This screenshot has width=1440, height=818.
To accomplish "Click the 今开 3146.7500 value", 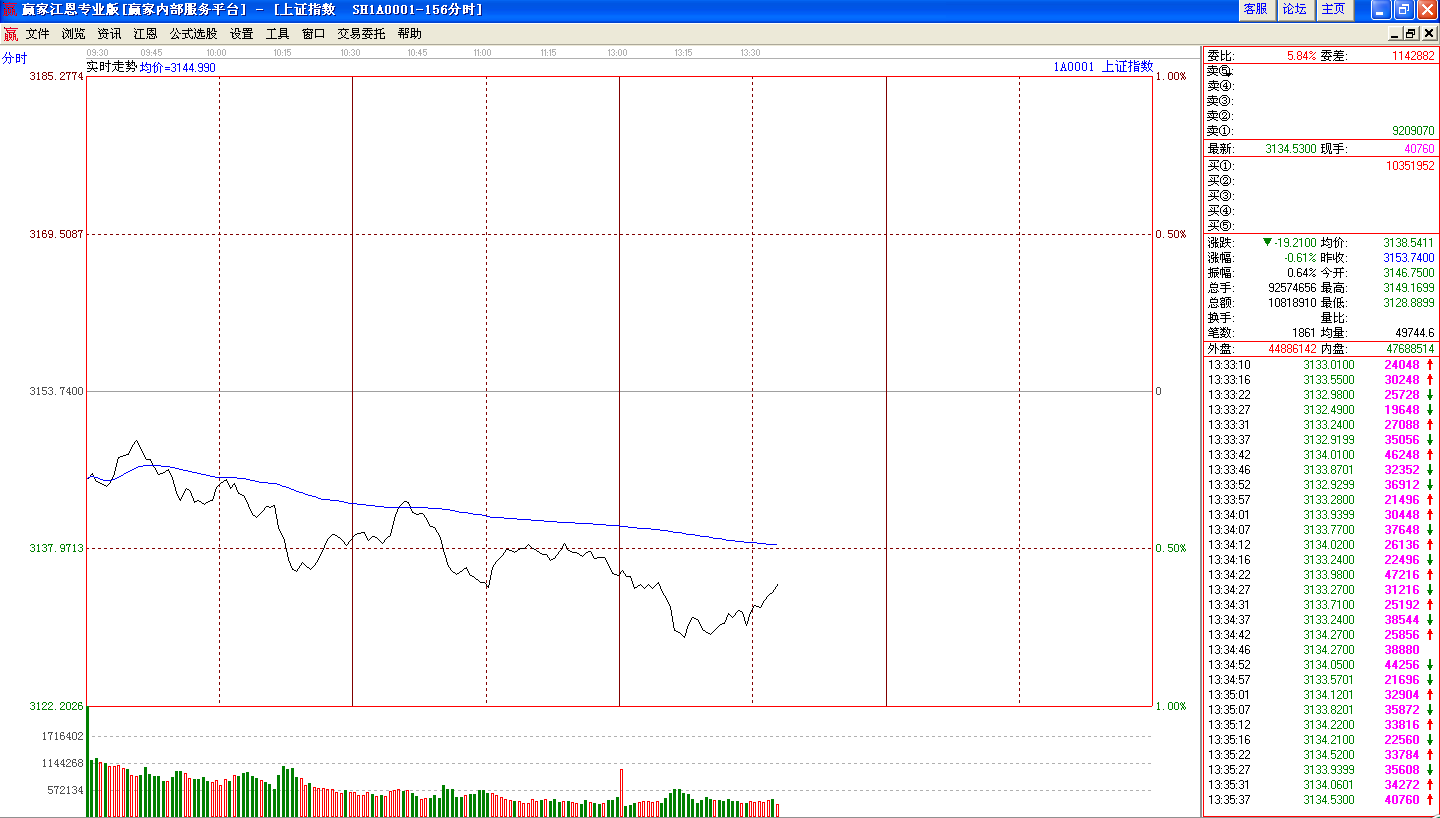I will (x=1408, y=273).
